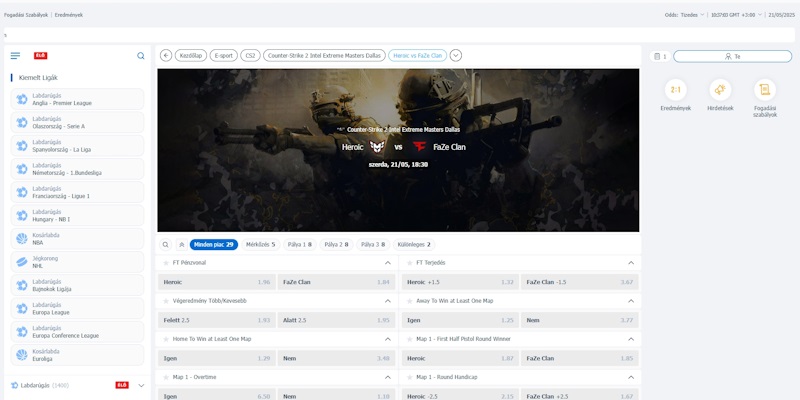Image resolution: width=800 pixels, height=400 pixels.
Task: Collapse Home To Win at Least One Map
Action: click(388, 339)
